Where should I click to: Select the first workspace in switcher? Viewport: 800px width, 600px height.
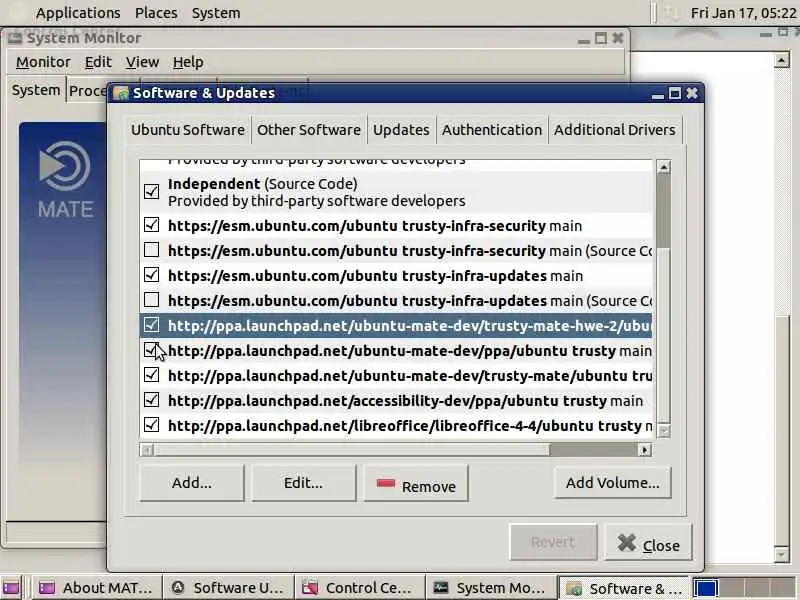706,588
